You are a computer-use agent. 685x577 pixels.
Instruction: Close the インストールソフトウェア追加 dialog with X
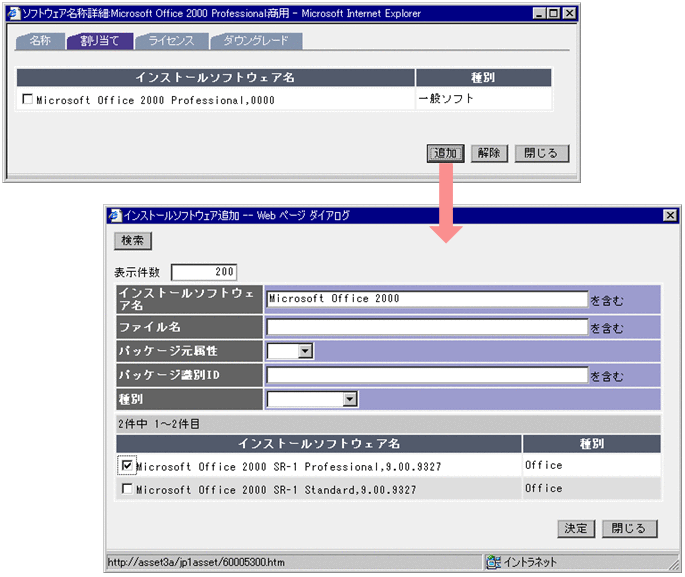click(x=669, y=215)
